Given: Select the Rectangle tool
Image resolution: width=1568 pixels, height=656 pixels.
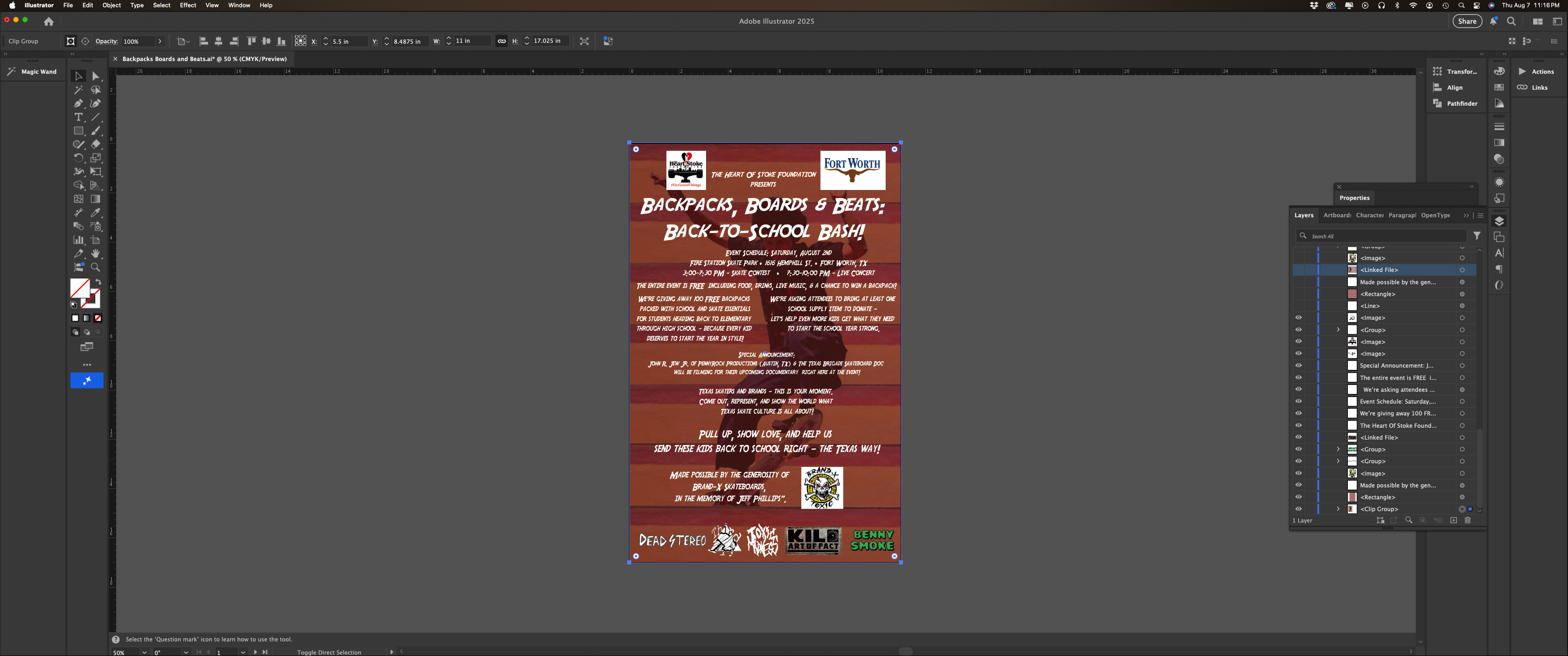Looking at the screenshot, I should tap(78, 131).
